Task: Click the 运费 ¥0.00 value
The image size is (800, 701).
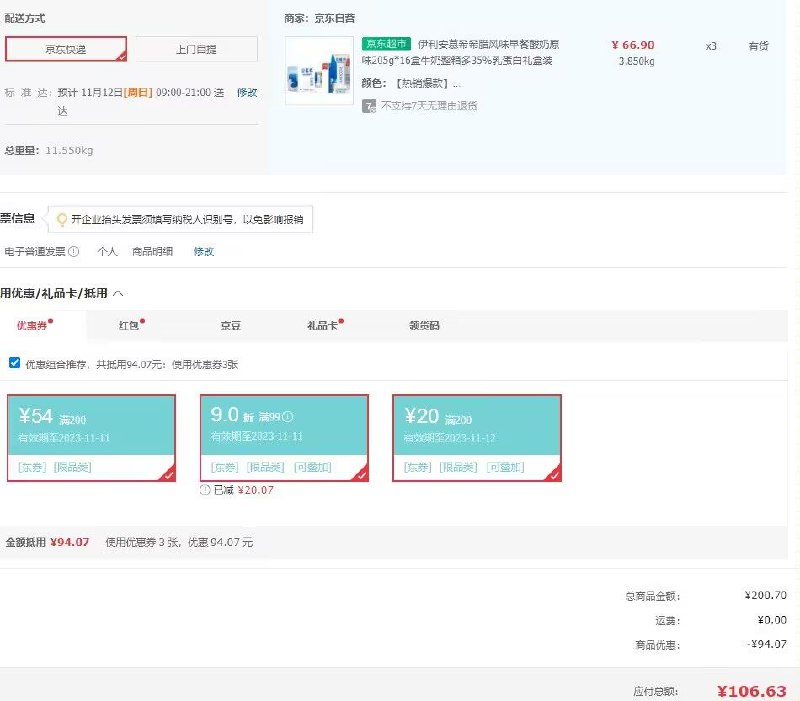Action: [x=772, y=620]
